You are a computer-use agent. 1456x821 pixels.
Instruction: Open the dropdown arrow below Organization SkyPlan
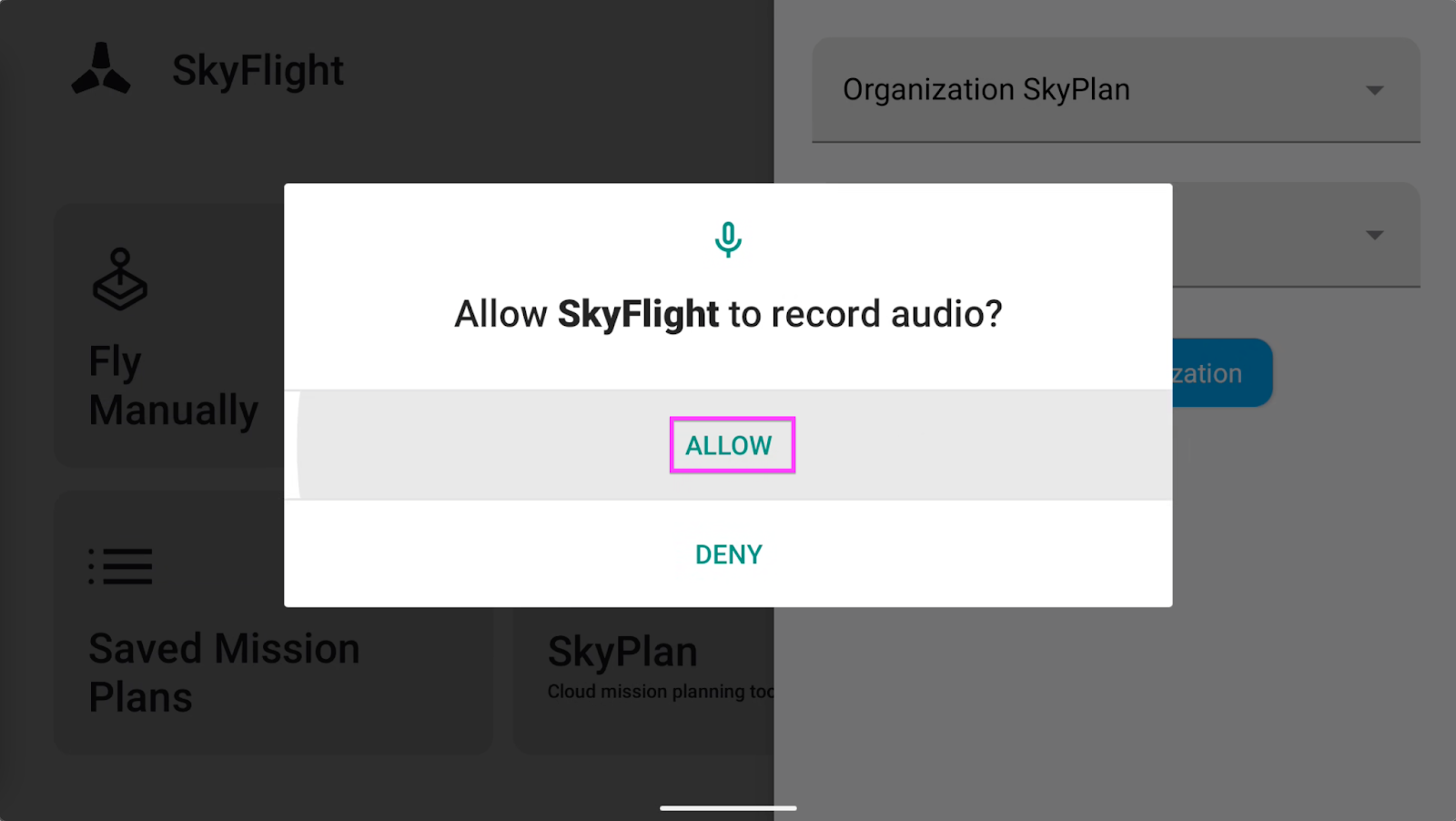1374,235
